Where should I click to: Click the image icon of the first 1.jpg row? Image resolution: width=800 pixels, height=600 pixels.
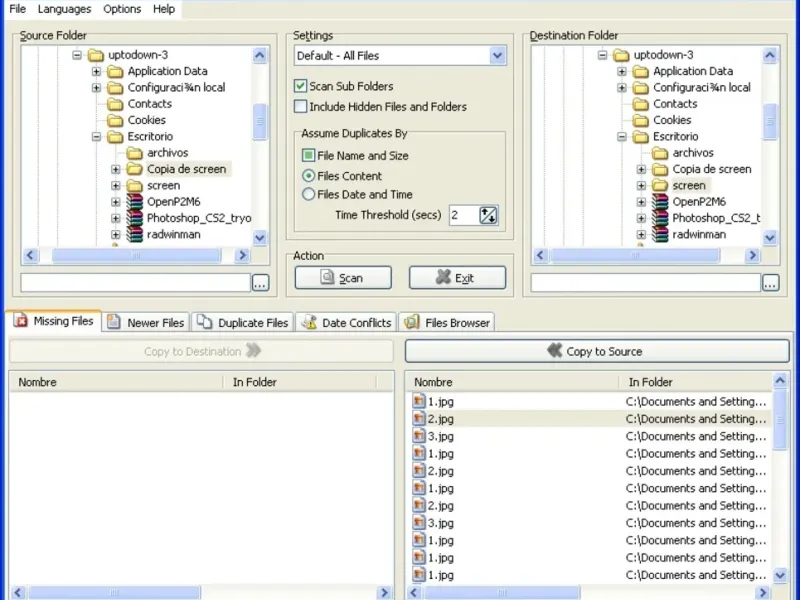(x=419, y=401)
